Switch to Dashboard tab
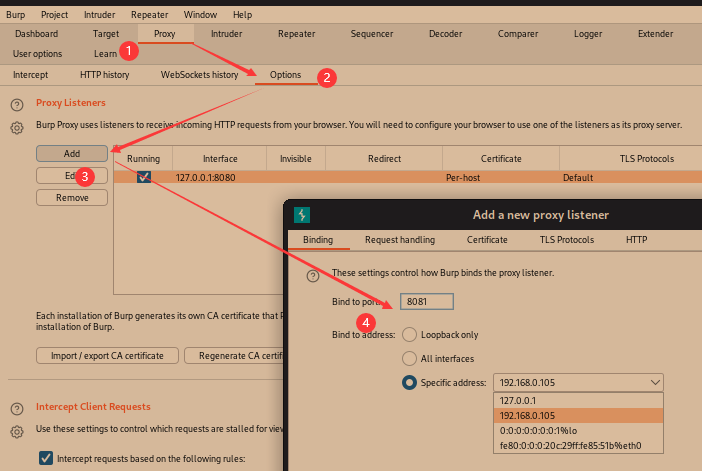702x471 pixels. [x=37, y=34]
